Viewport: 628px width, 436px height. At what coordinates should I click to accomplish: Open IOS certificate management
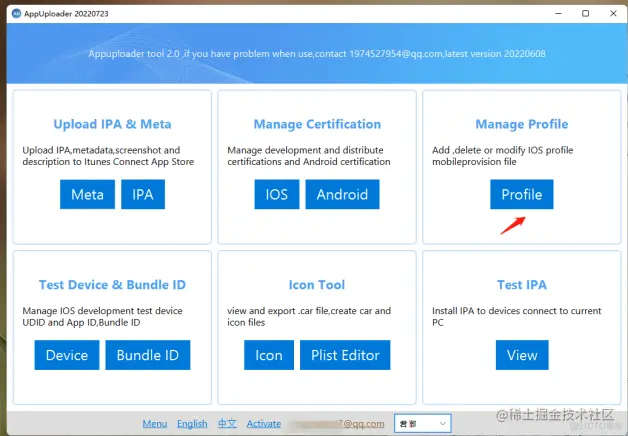click(x=277, y=194)
